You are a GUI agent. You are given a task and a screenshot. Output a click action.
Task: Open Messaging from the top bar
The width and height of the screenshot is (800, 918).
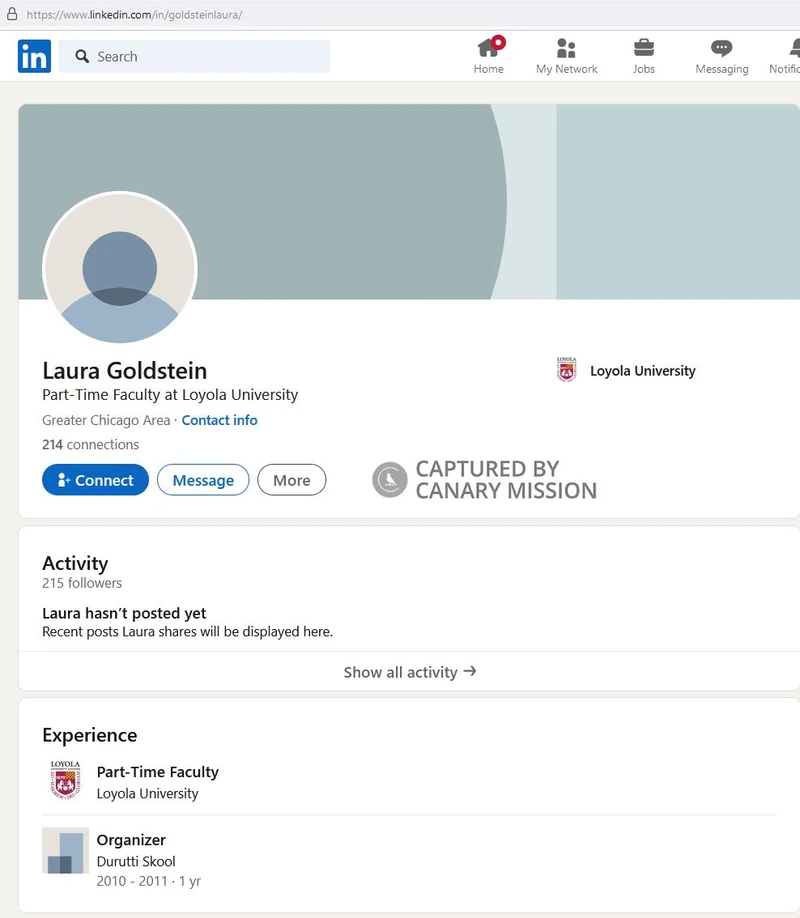click(x=722, y=56)
